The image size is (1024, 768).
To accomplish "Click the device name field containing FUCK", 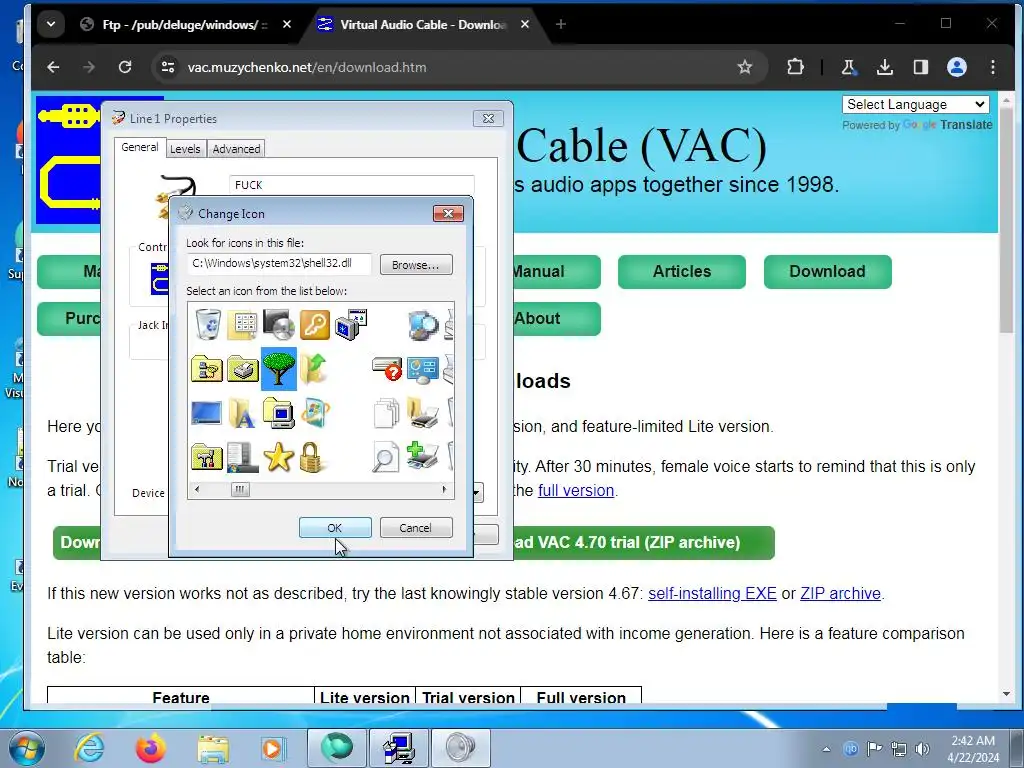I will 352,185.
